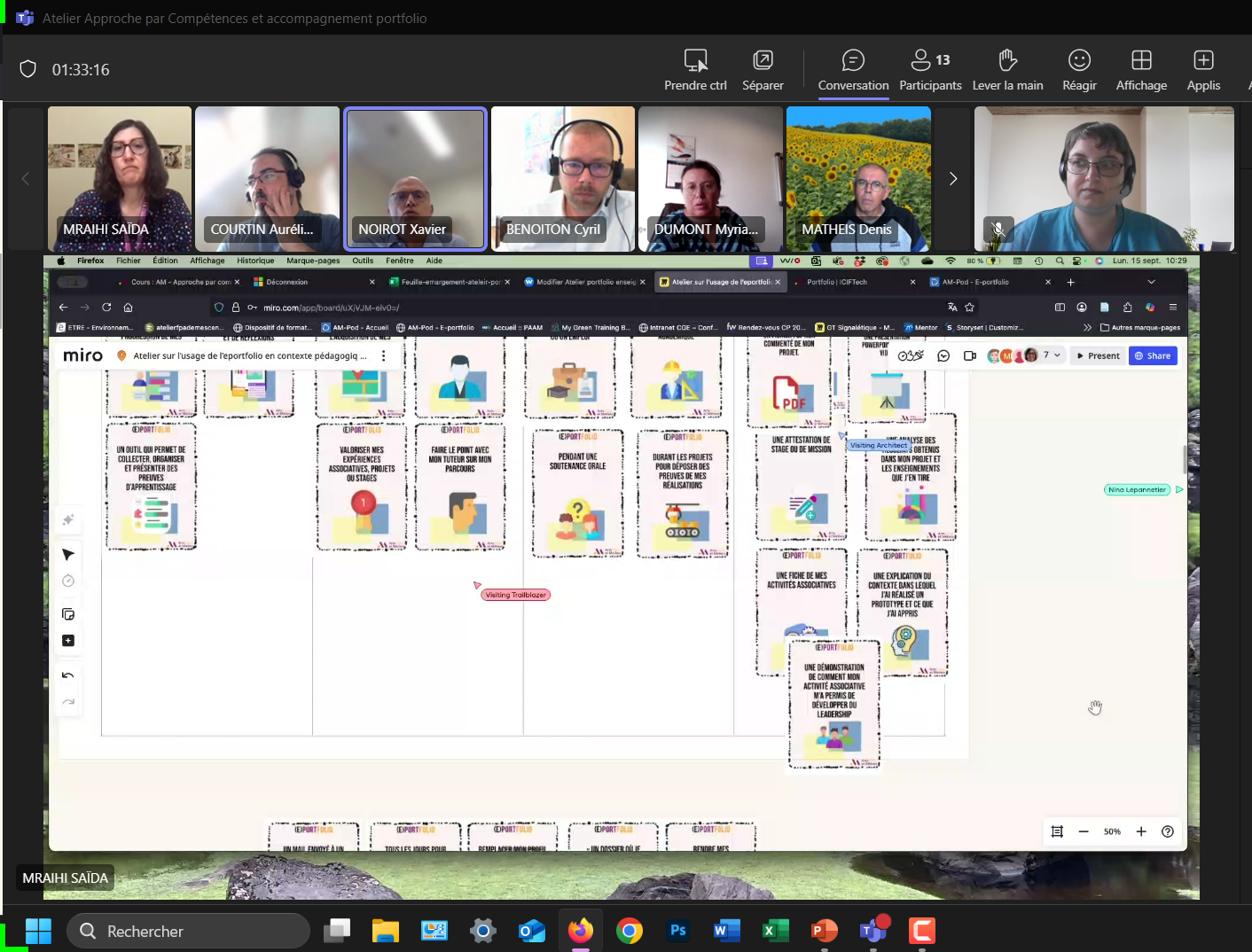Select the Miro cursor select tool
Viewport: 1252px width, 952px height.
click(x=68, y=555)
